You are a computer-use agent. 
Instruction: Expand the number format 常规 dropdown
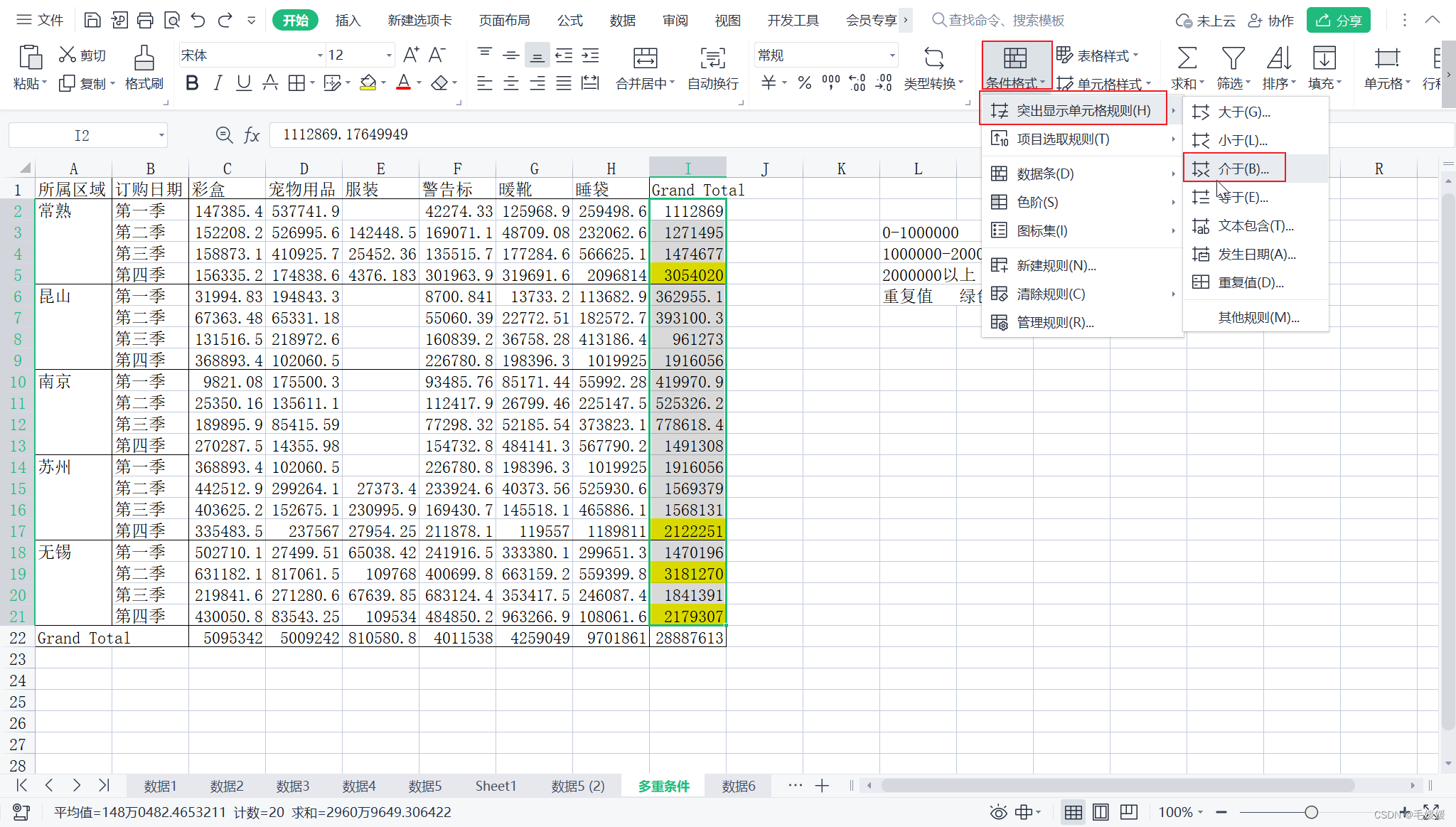(x=892, y=55)
